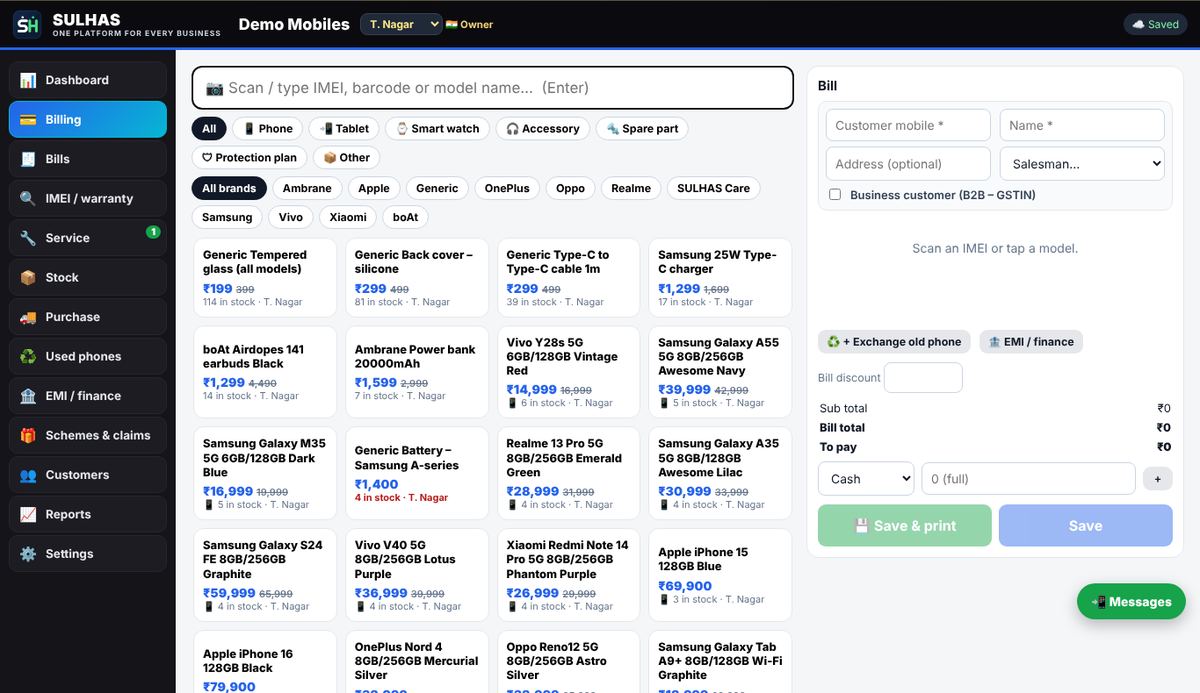The width and height of the screenshot is (1200, 693).
Task: Filter products by Phone category
Action: coord(268,129)
